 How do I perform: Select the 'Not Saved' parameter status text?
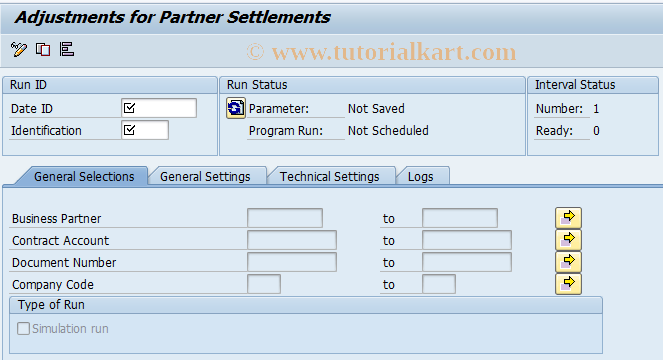pos(376,109)
